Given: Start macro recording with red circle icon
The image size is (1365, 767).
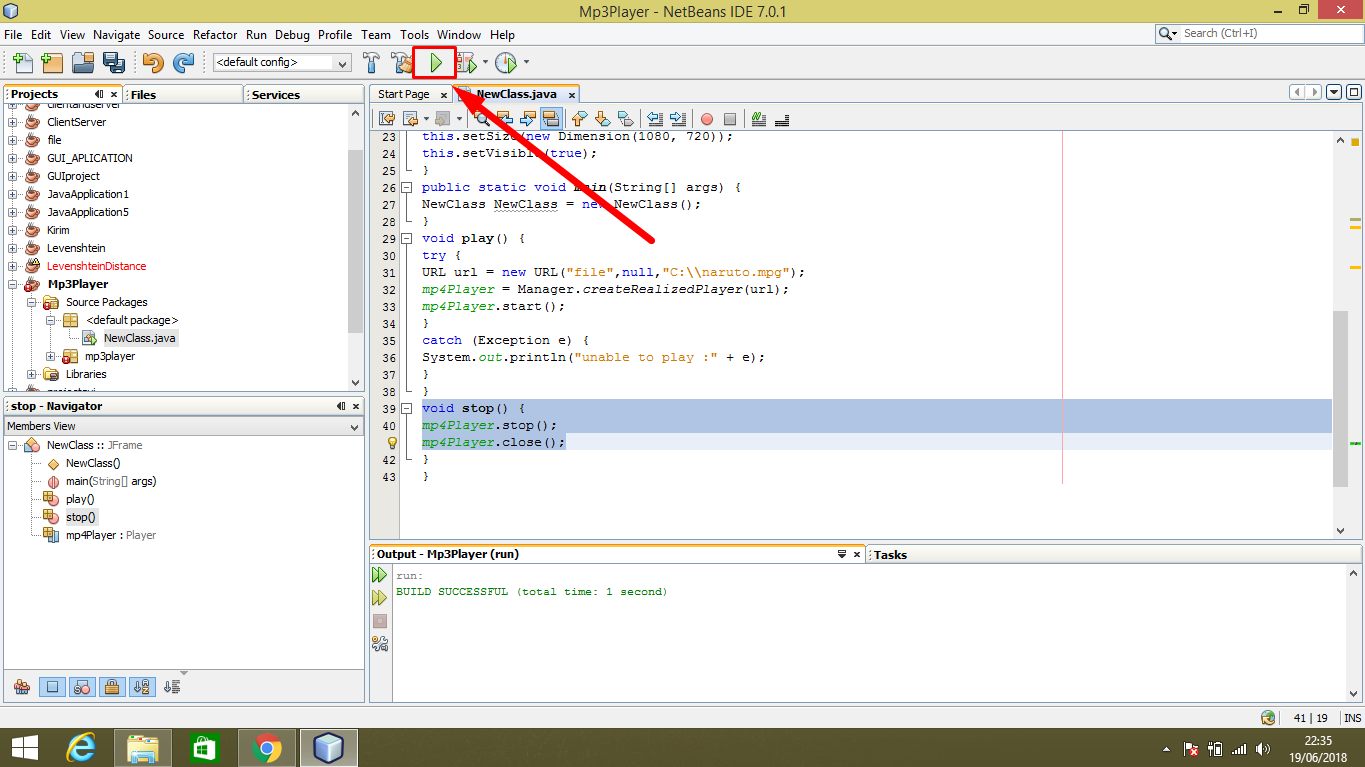Looking at the screenshot, I should (x=706, y=119).
